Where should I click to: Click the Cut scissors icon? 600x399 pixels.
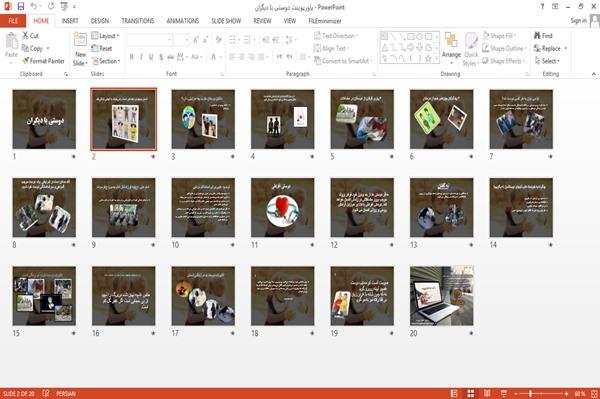[x=25, y=36]
